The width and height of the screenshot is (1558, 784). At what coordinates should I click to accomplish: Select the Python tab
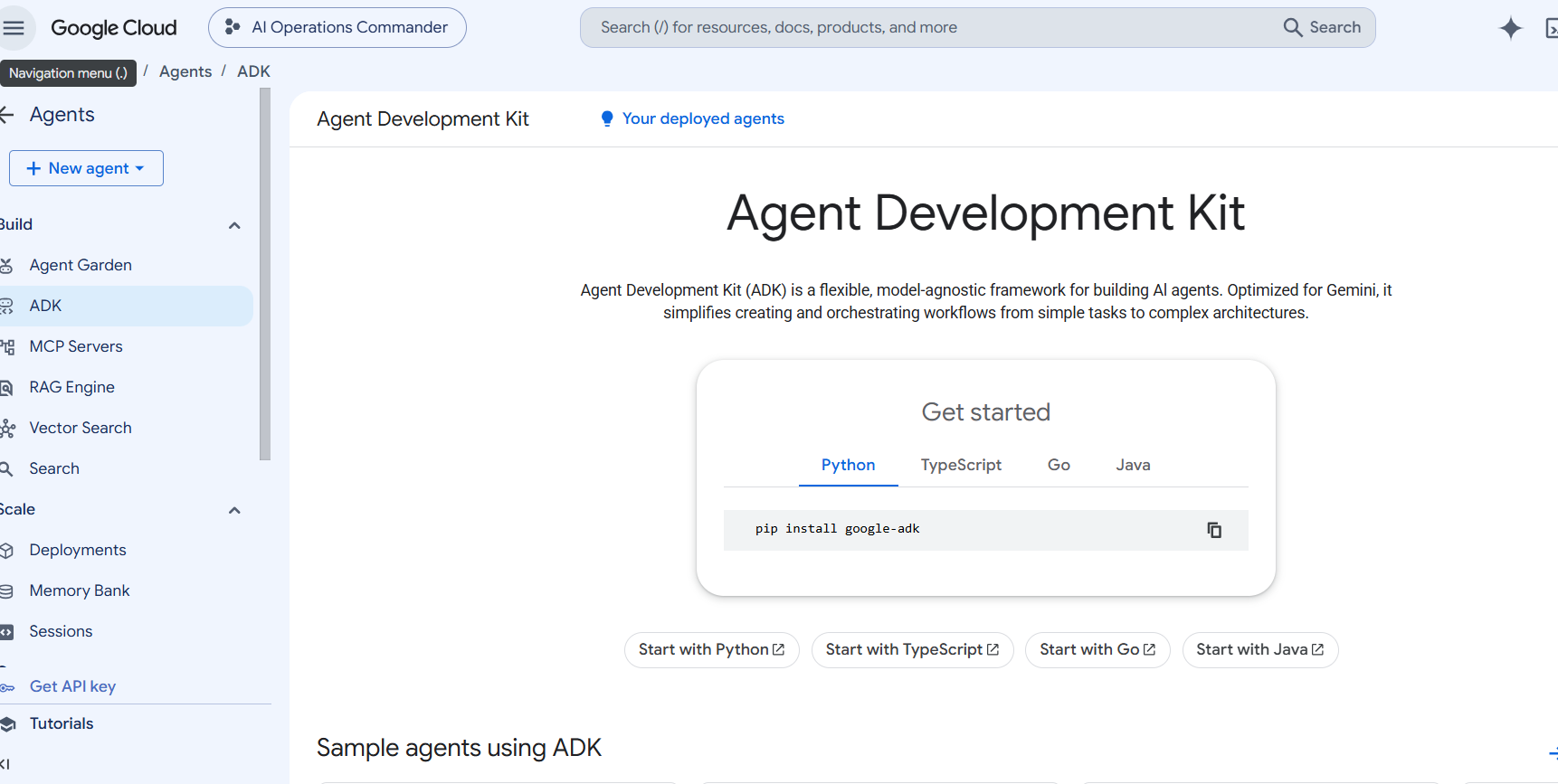click(x=848, y=465)
